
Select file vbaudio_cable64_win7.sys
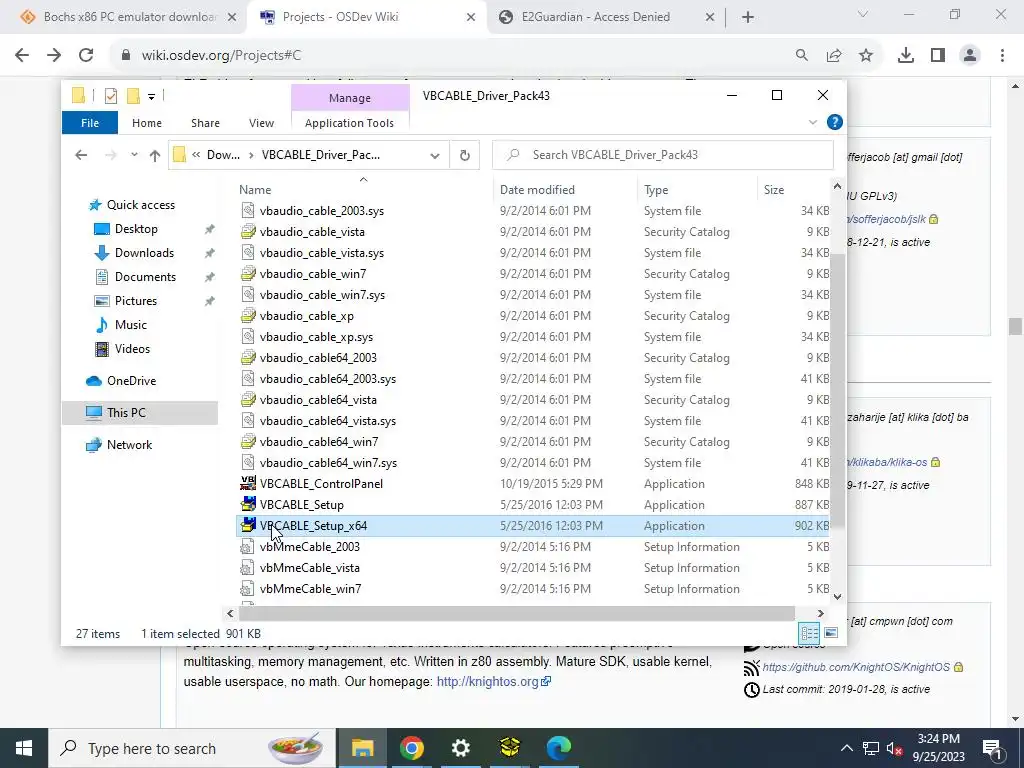(328, 463)
